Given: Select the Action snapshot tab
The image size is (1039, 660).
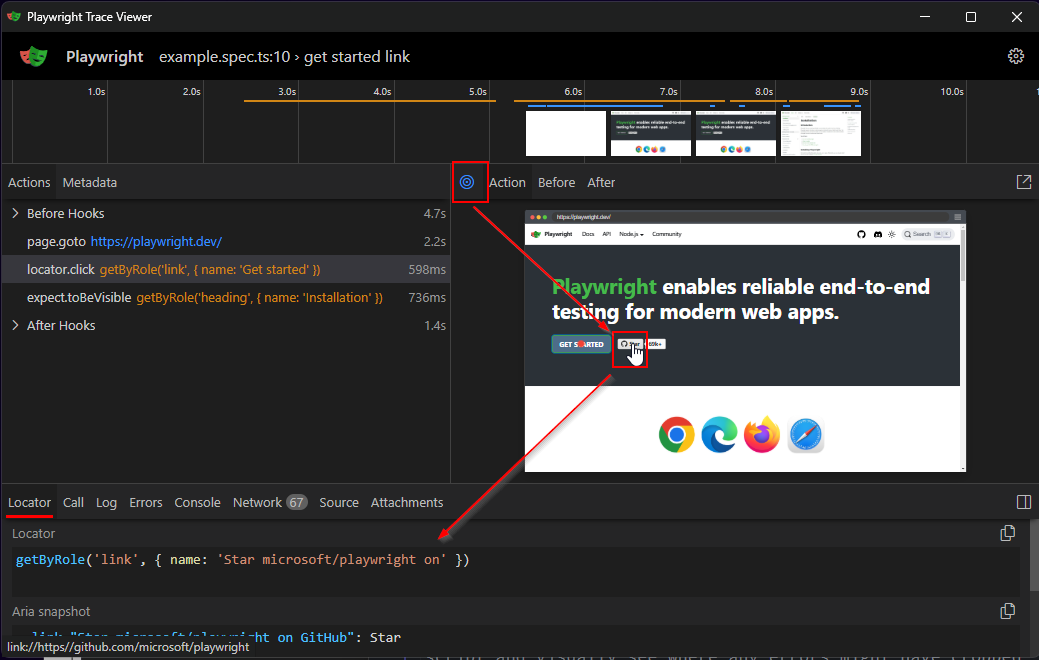Looking at the screenshot, I should coord(508,182).
